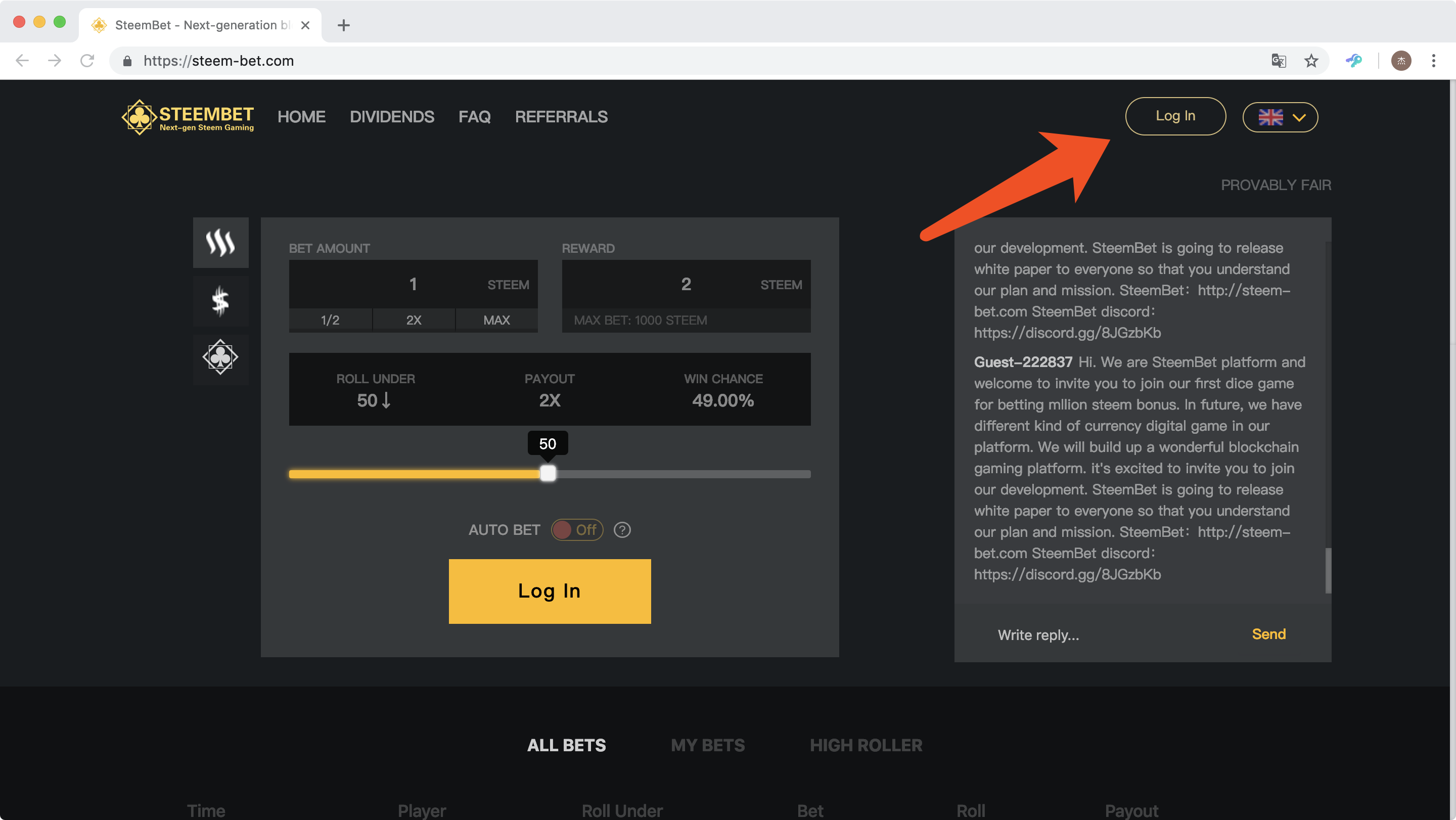Viewport: 1456px width, 820px height.
Task: Click the blue key extension icon
Action: pyautogui.click(x=1354, y=61)
